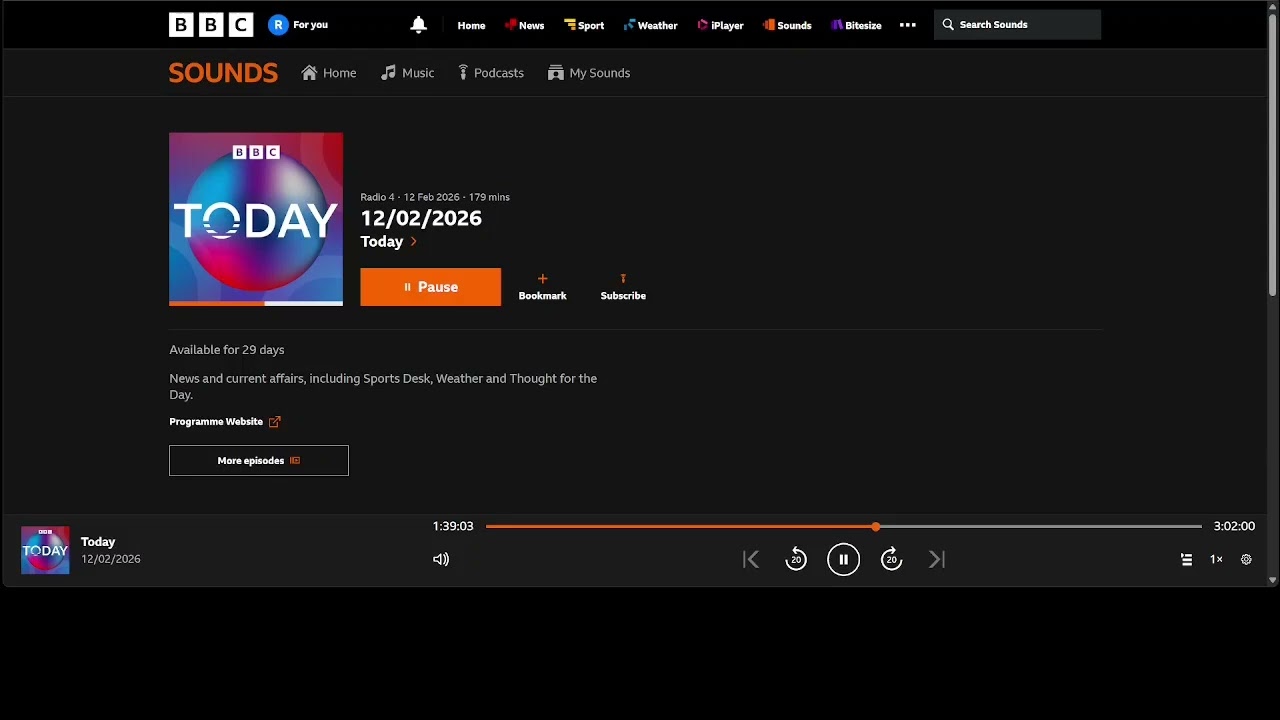
Task: Click the BBC logo
Action: coord(211,25)
